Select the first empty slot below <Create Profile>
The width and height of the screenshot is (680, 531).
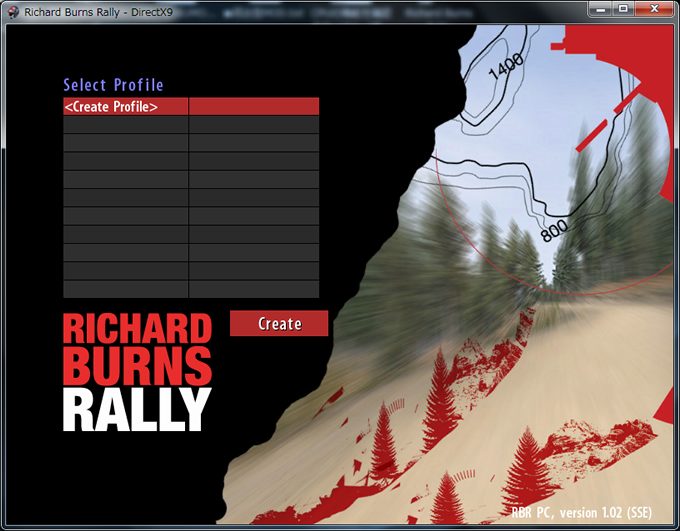tap(125, 125)
